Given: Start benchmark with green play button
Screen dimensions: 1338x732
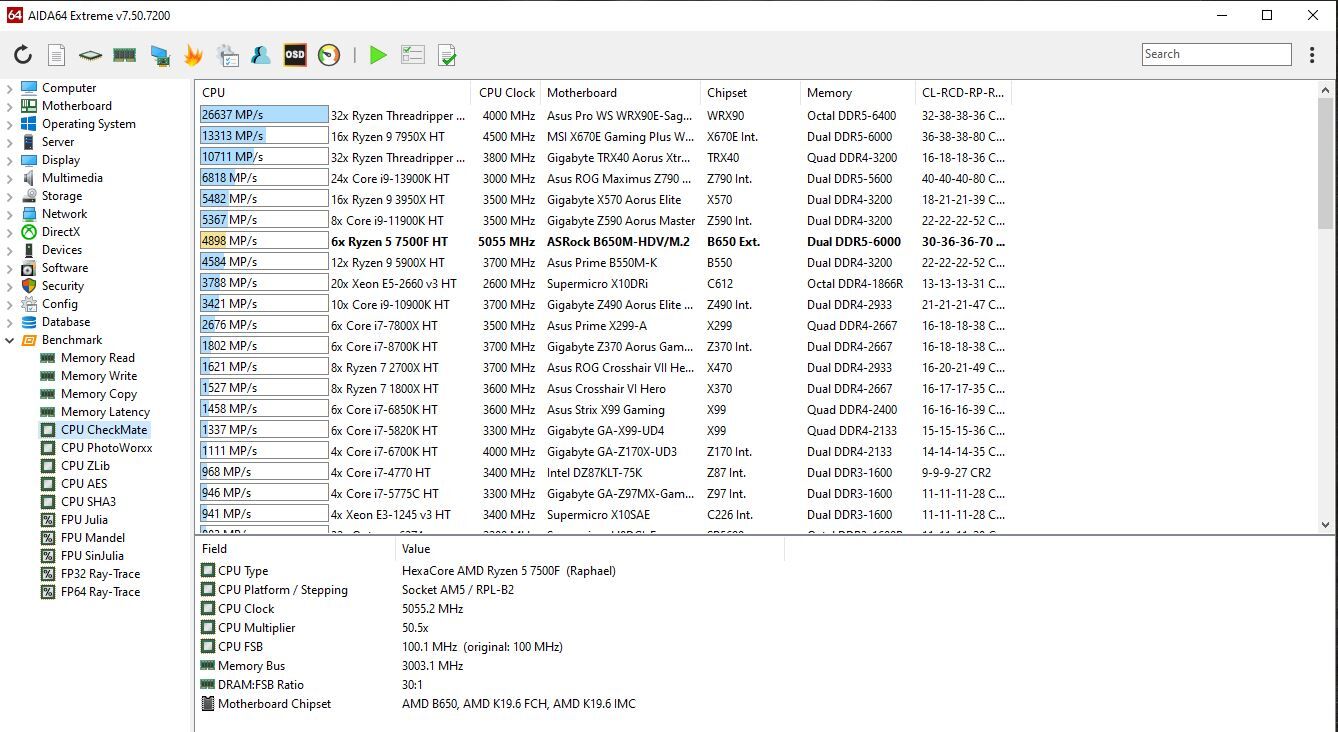Looking at the screenshot, I should [378, 56].
